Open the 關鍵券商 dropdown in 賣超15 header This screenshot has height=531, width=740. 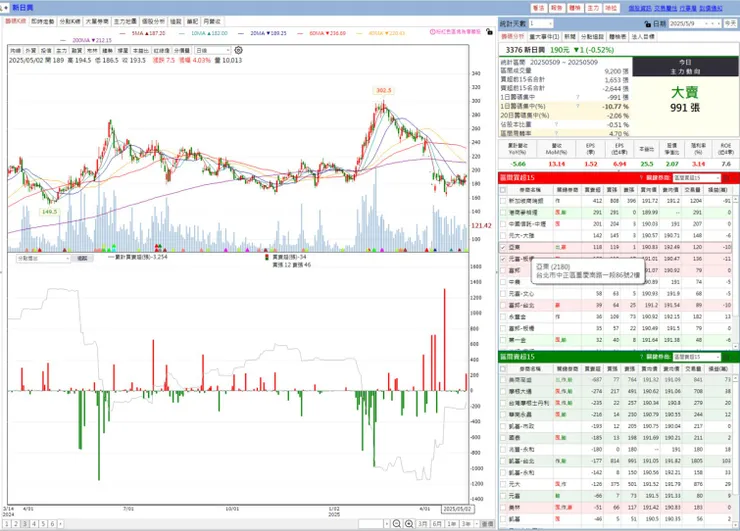(696, 357)
